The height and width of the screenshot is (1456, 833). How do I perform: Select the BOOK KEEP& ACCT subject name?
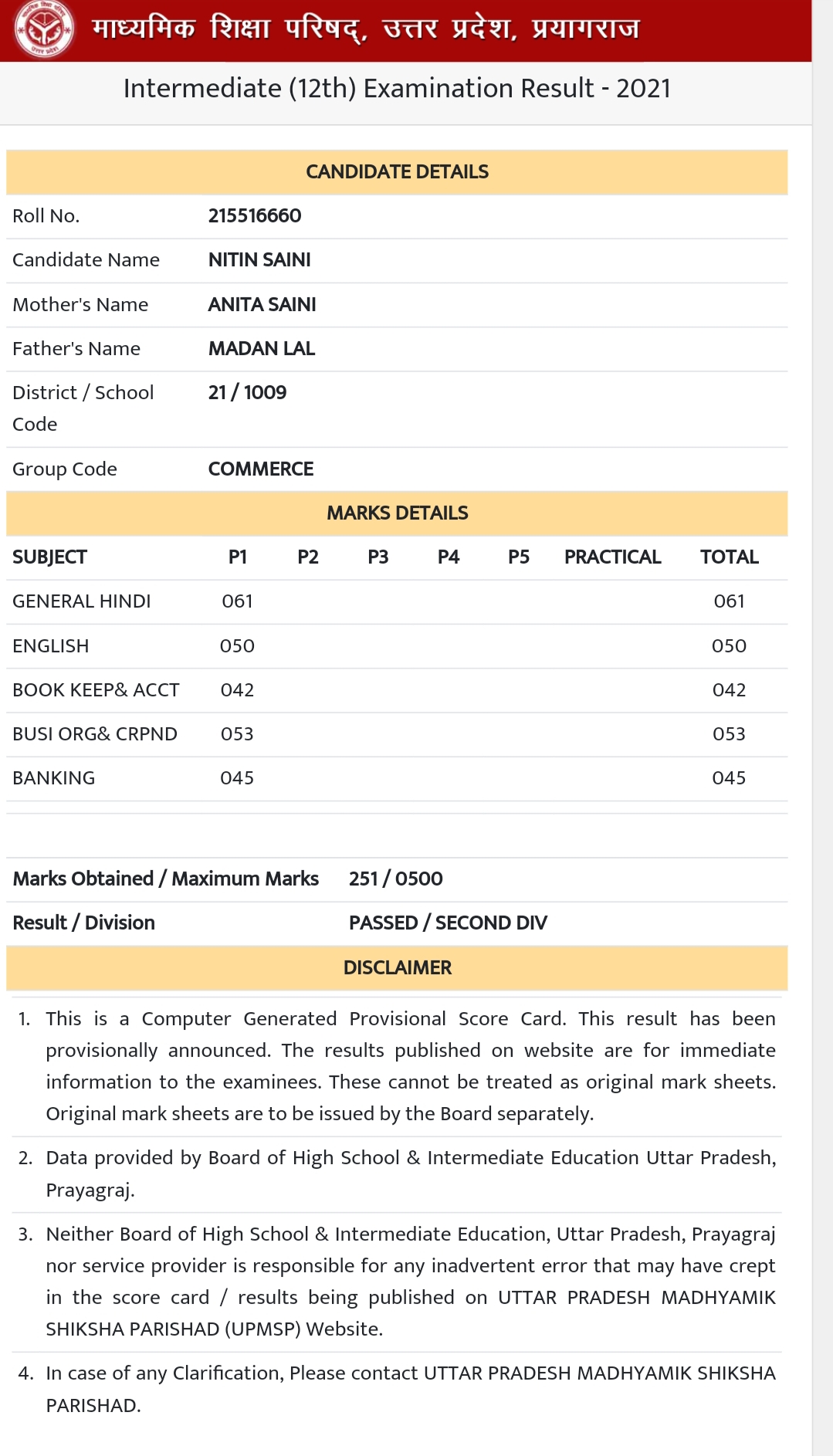pos(96,690)
